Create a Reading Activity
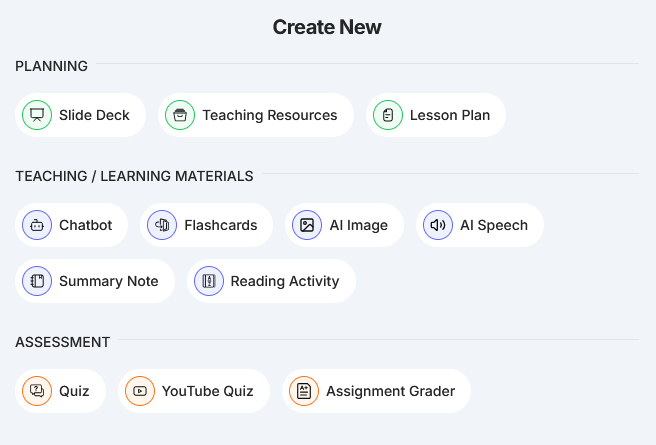Image resolution: width=656 pixels, height=445 pixels. pyautogui.click(x=284, y=281)
